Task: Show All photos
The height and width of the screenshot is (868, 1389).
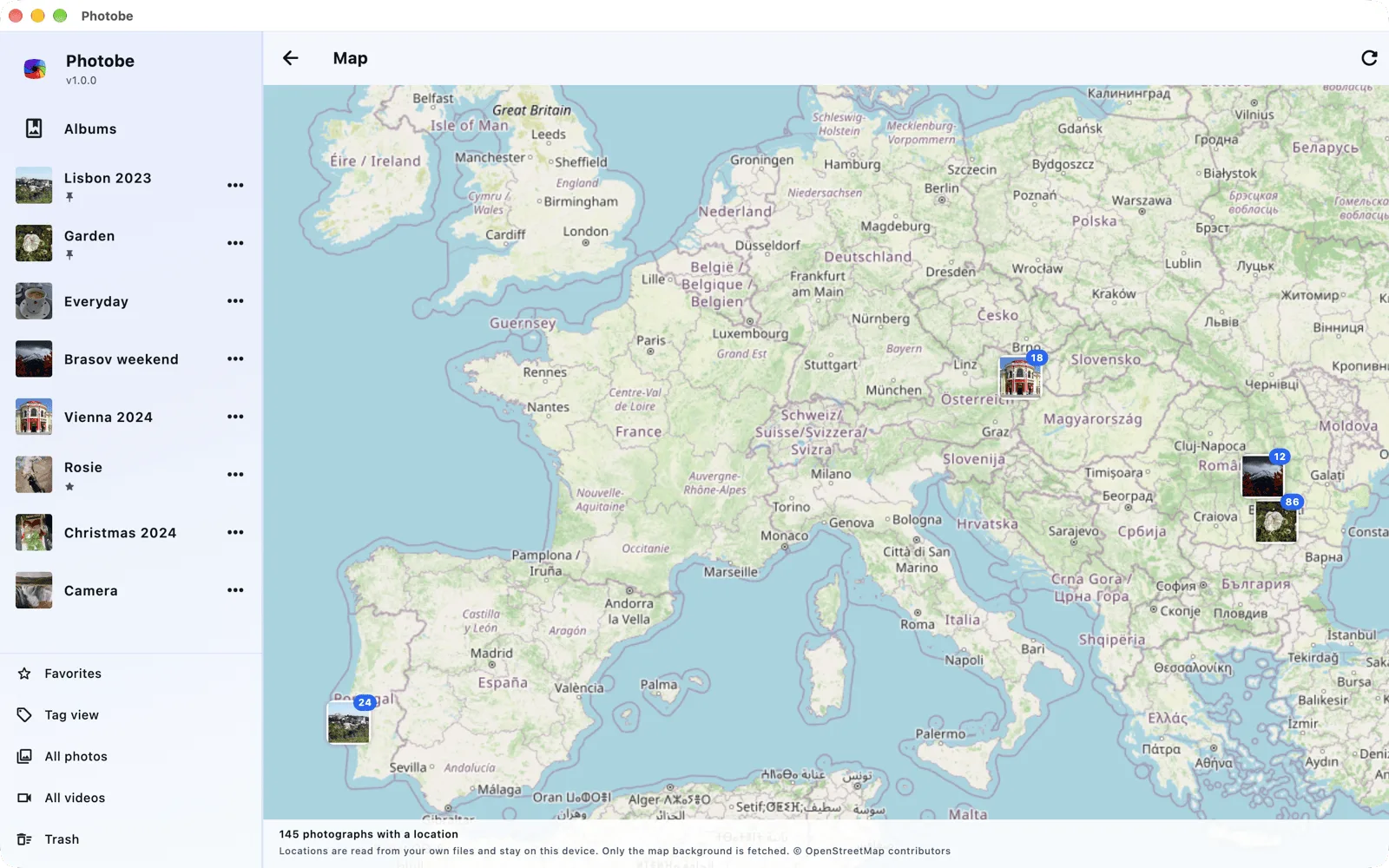Action: (130, 757)
